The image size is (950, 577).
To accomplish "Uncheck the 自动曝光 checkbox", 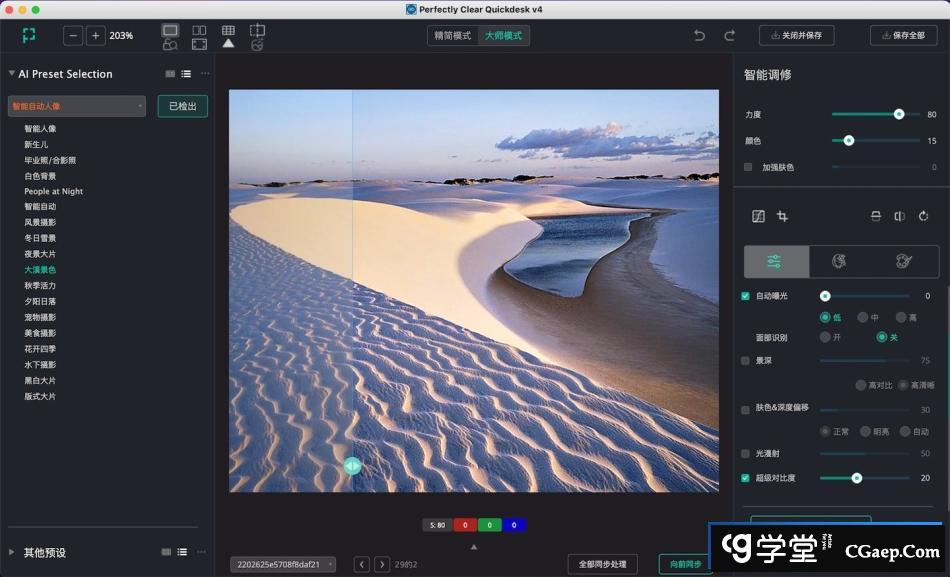I will pyautogui.click(x=745, y=296).
